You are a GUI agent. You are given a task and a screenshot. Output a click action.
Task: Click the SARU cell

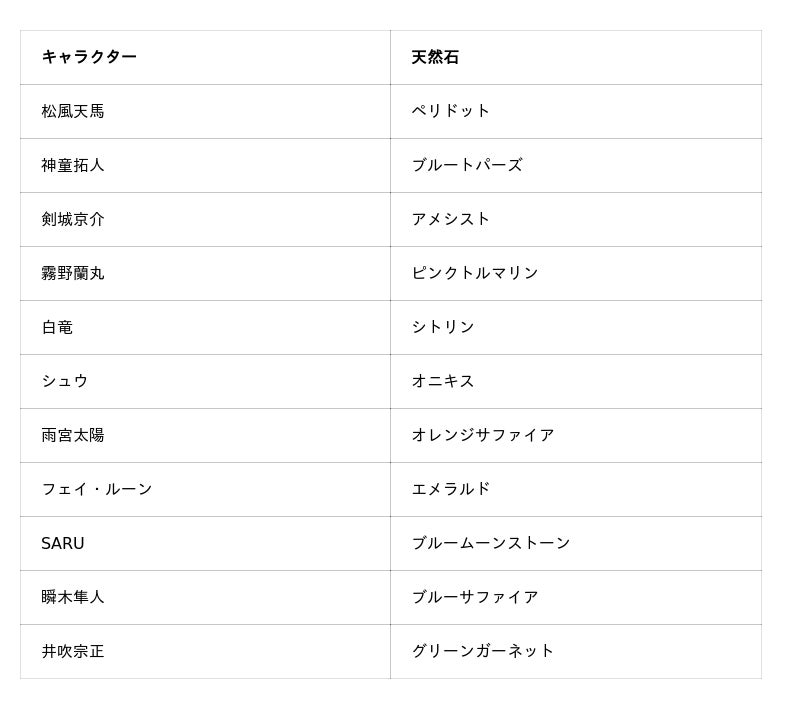[x=63, y=543]
